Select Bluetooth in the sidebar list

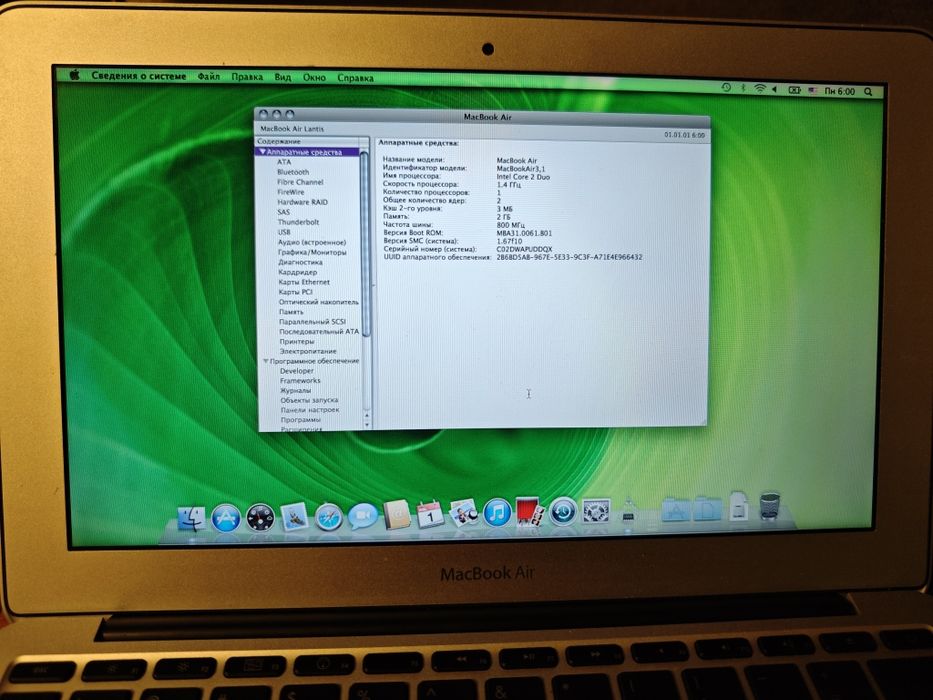[x=293, y=172]
